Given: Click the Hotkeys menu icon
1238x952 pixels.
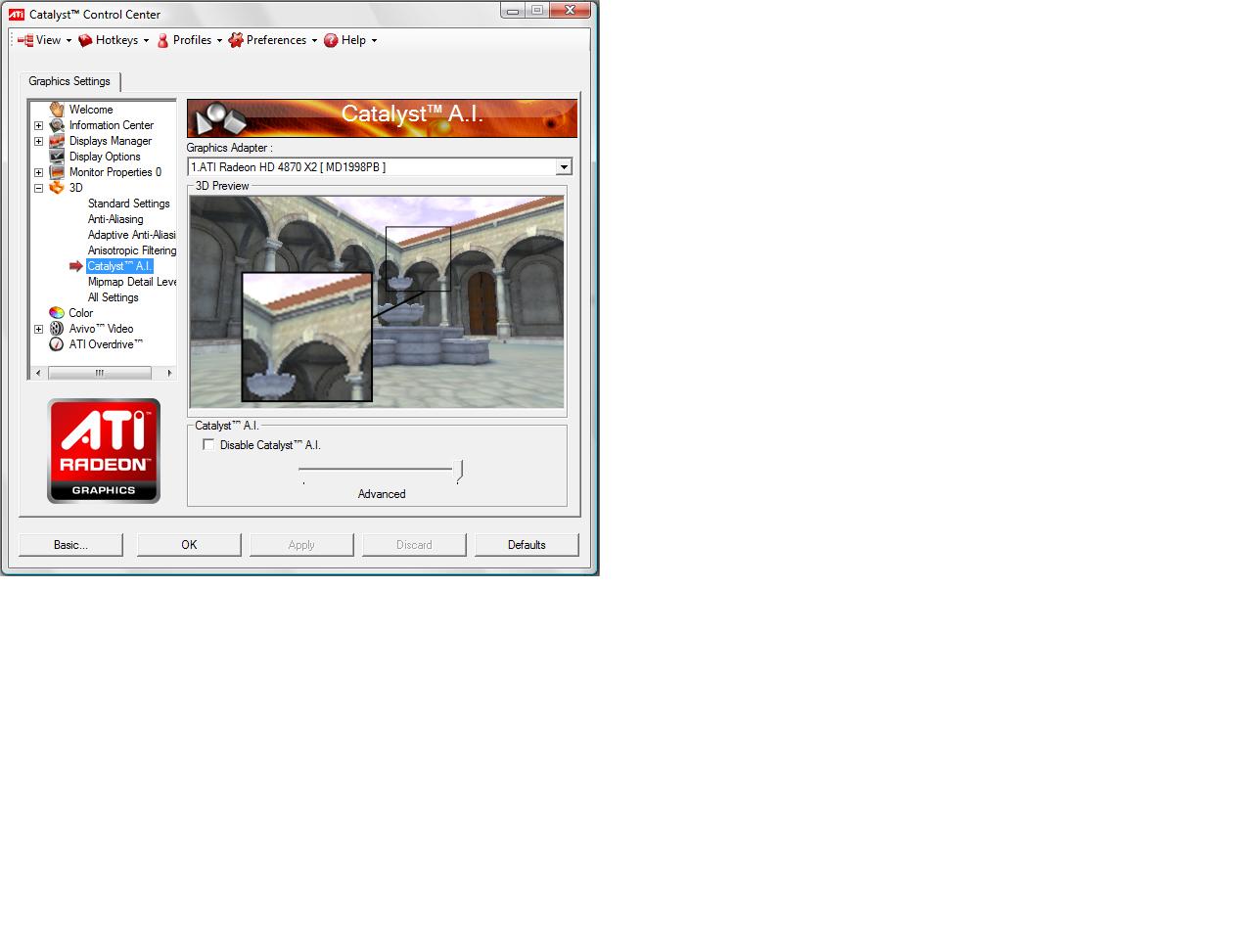Looking at the screenshot, I should tap(86, 40).
